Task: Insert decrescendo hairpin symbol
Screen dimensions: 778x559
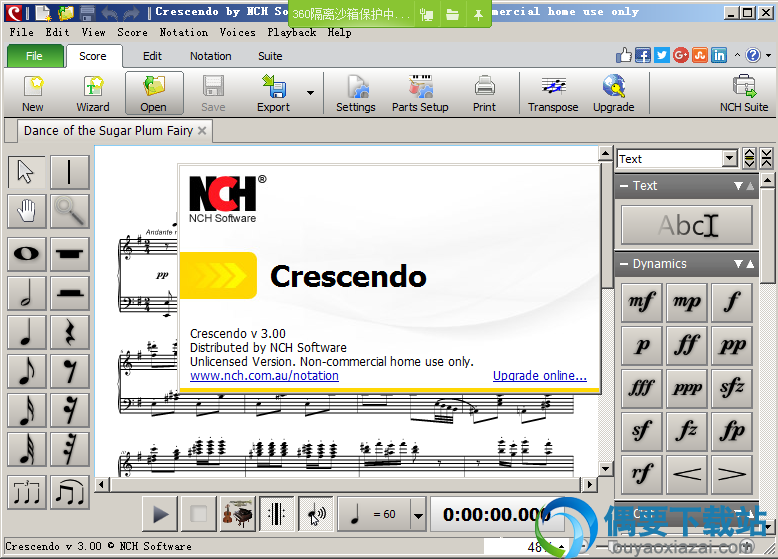Action: point(732,475)
